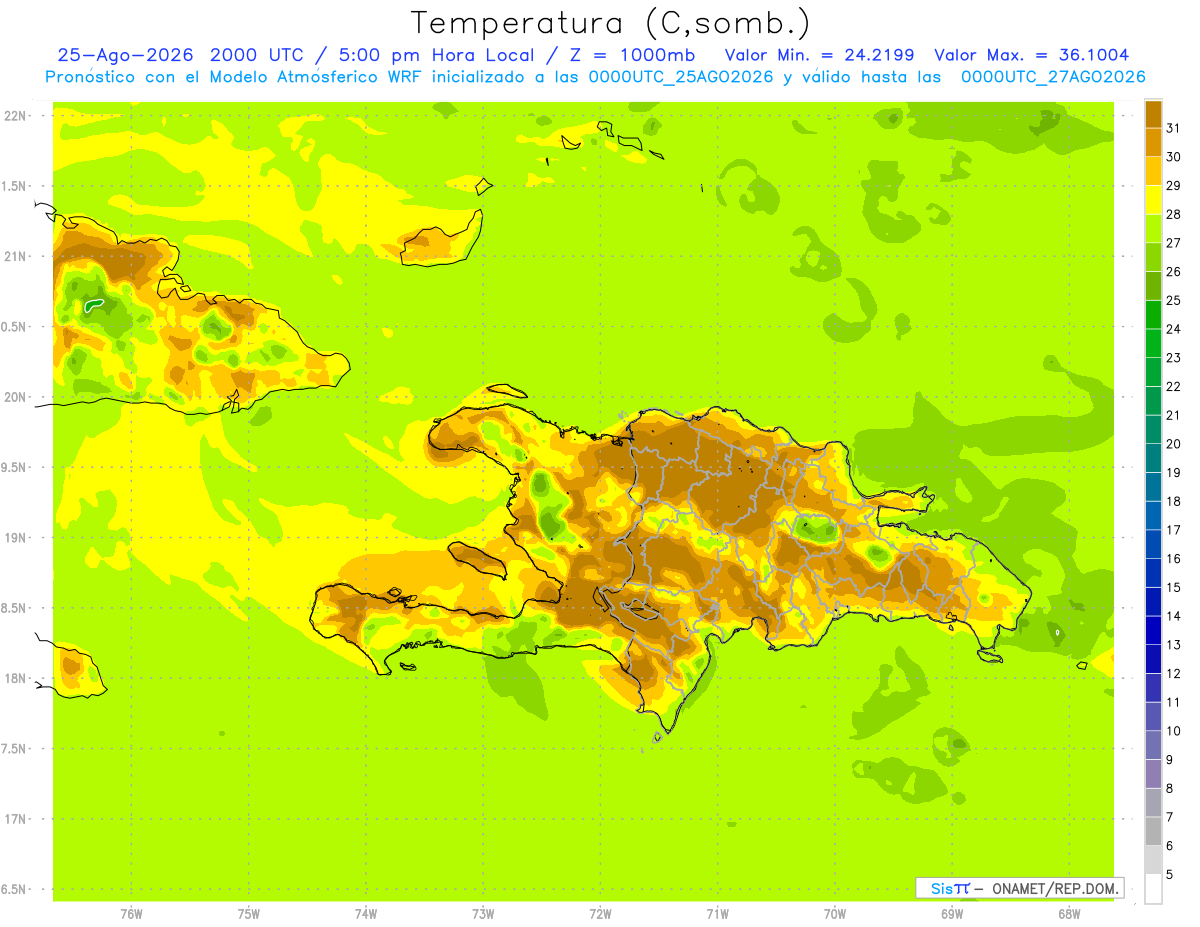Click the longitude label "76W"
1200x927 pixels.
(131, 914)
